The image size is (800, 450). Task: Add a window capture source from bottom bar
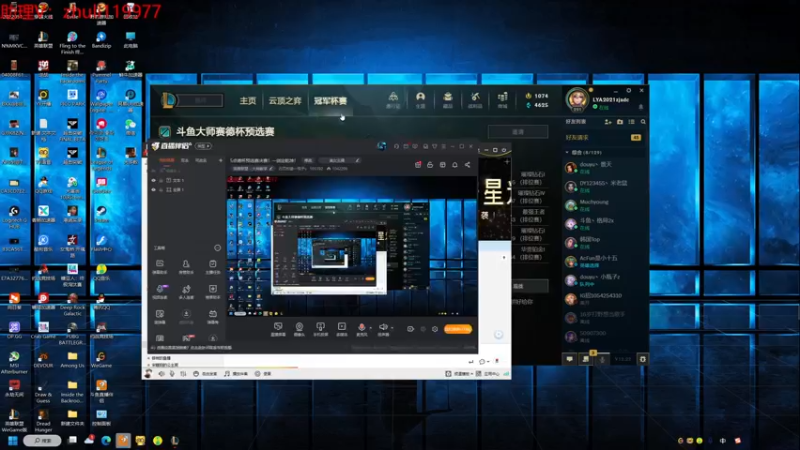coord(278,329)
